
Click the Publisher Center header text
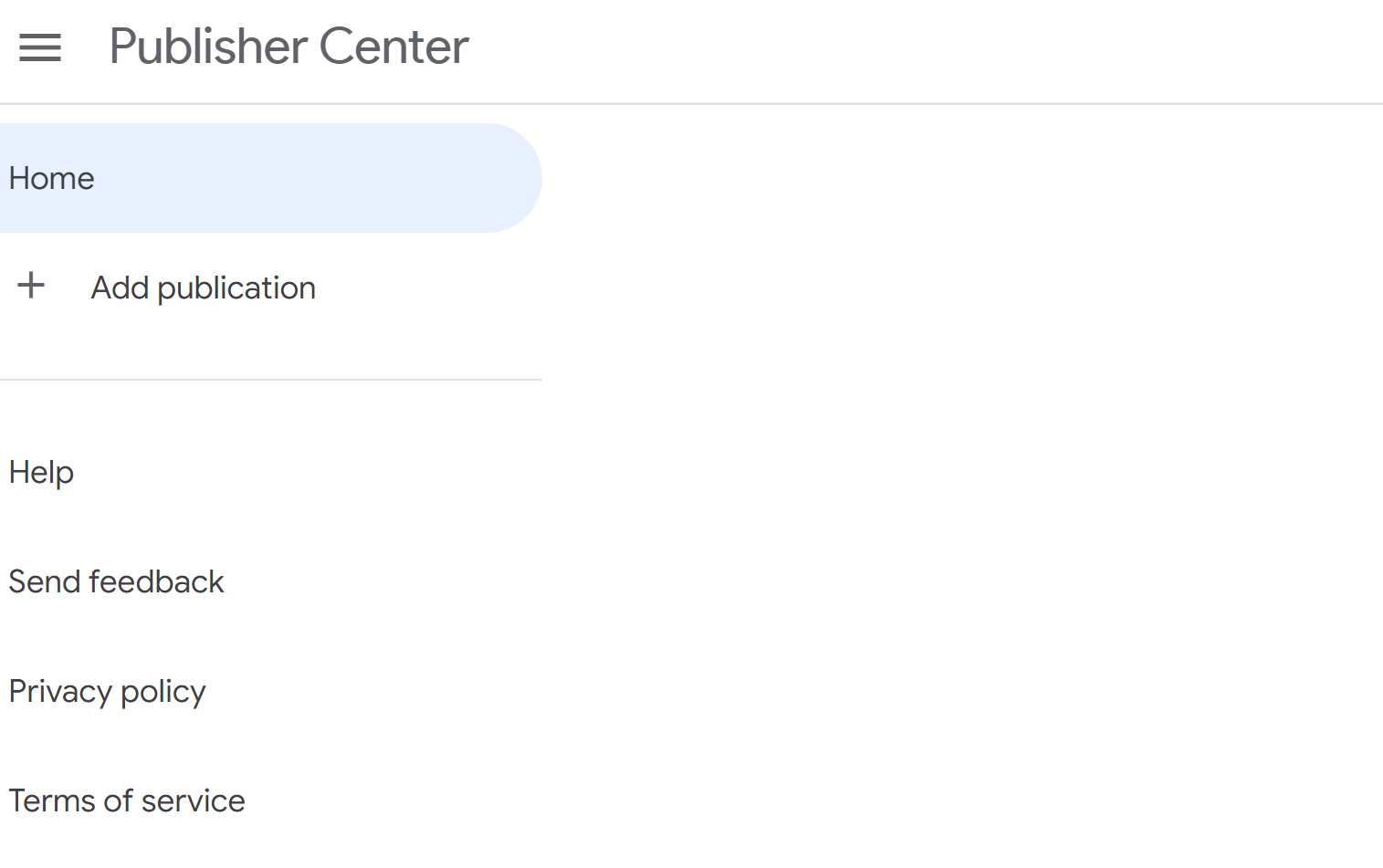(288, 47)
